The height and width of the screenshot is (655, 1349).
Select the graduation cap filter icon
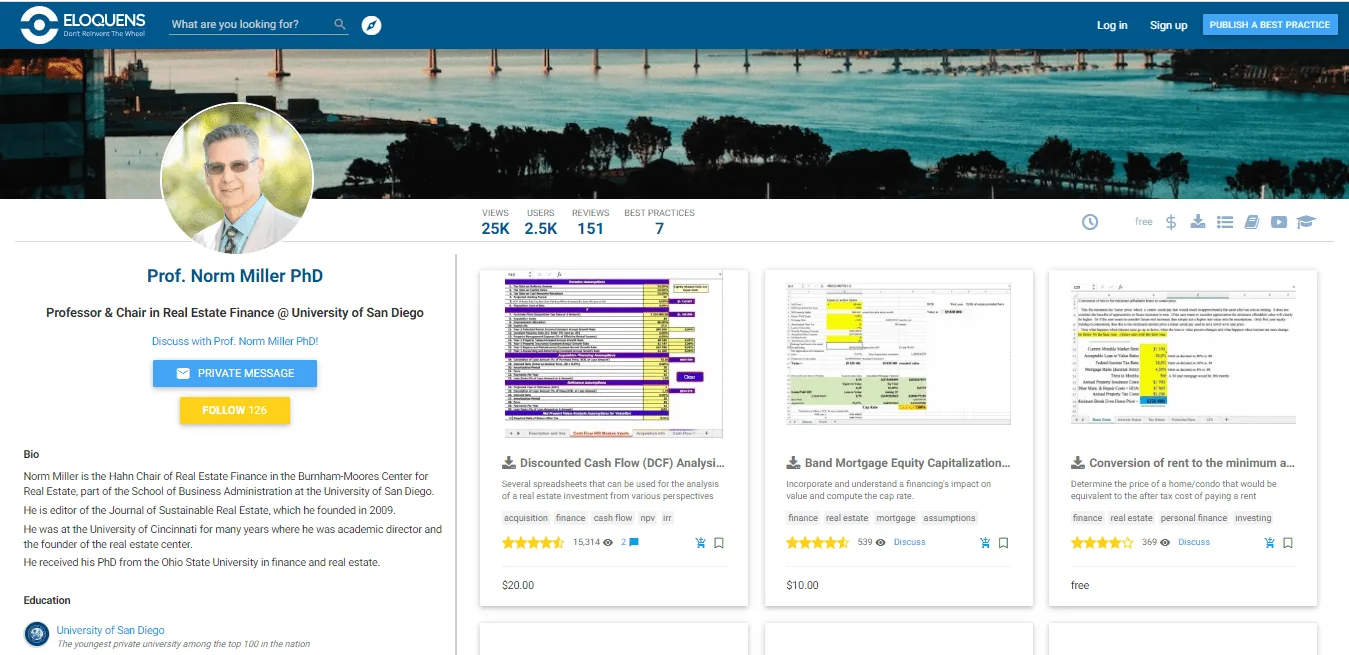(1305, 222)
